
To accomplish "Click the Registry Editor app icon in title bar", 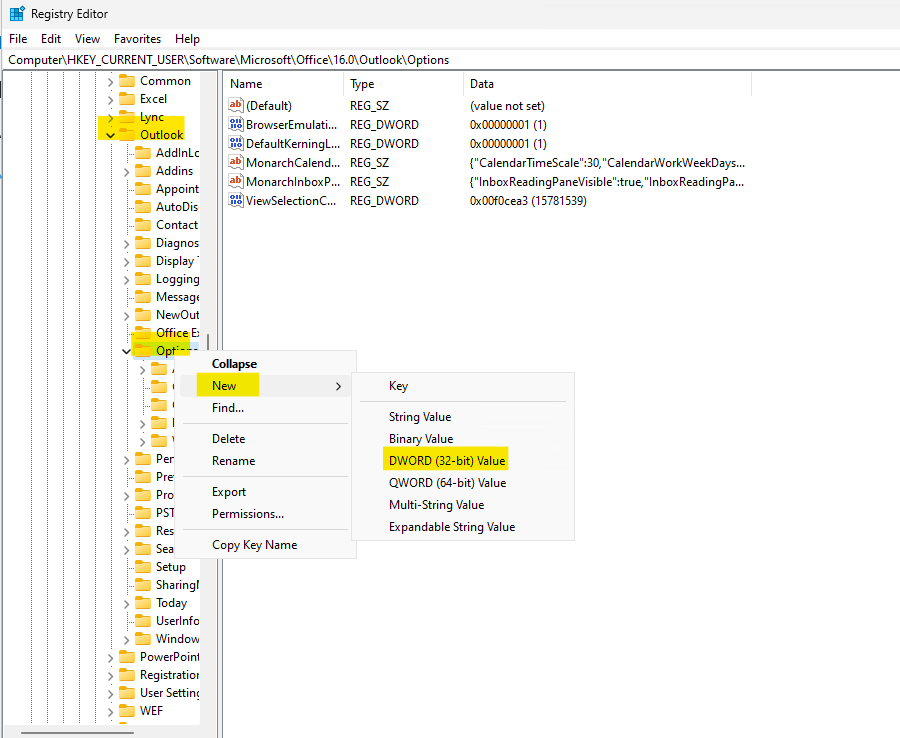I will click(17, 13).
